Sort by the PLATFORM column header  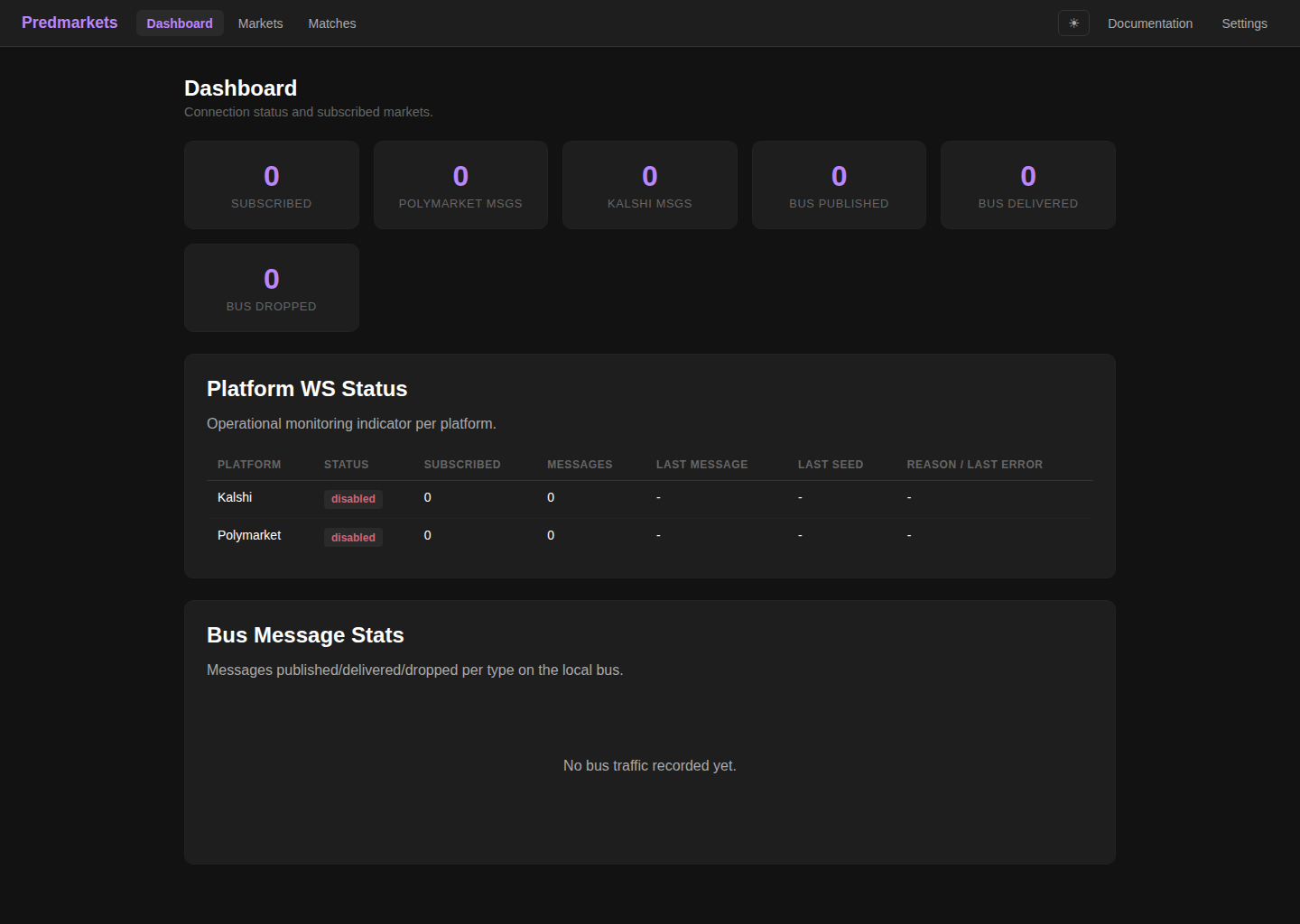tap(249, 464)
